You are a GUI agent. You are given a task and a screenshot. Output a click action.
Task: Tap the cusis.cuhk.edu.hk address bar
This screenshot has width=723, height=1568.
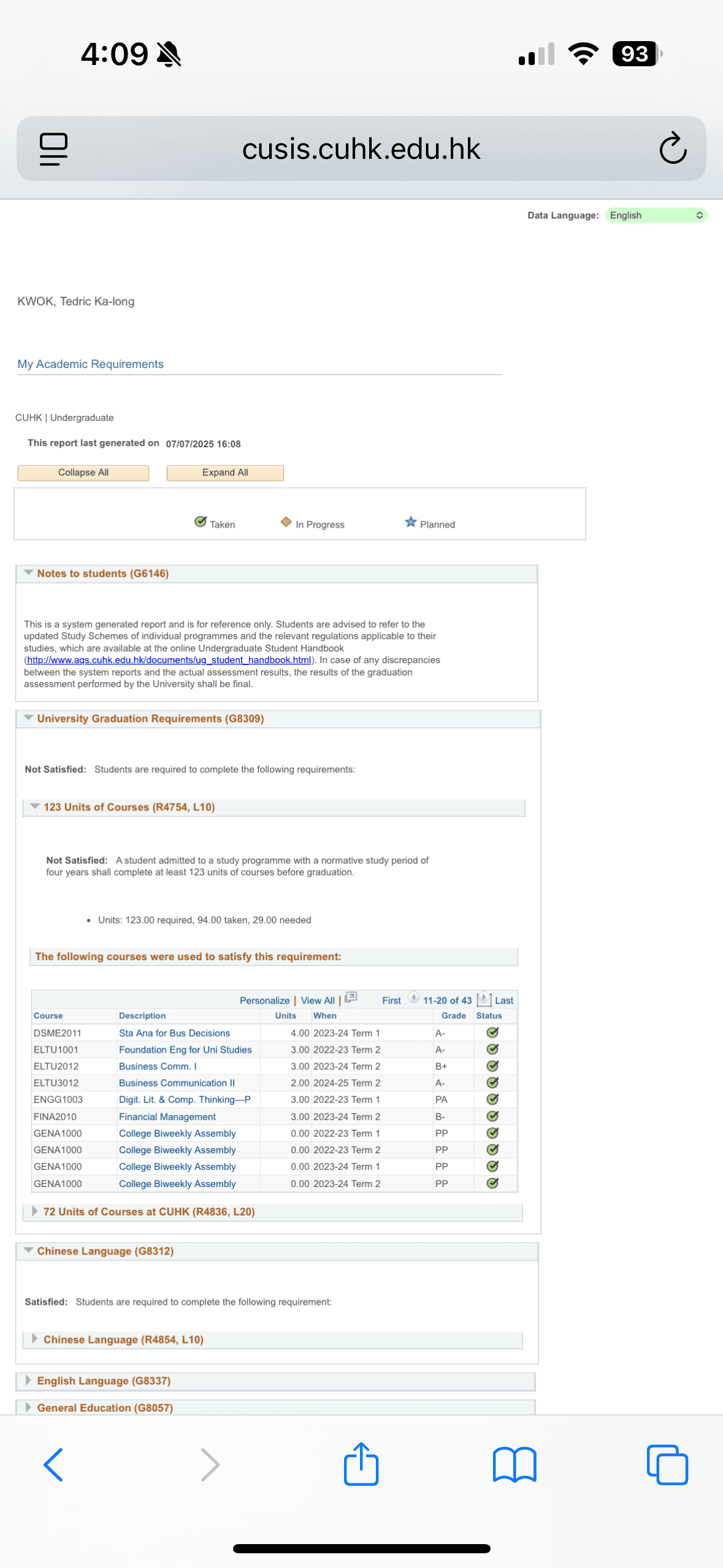pyautogui.click(x=361, y=148)
